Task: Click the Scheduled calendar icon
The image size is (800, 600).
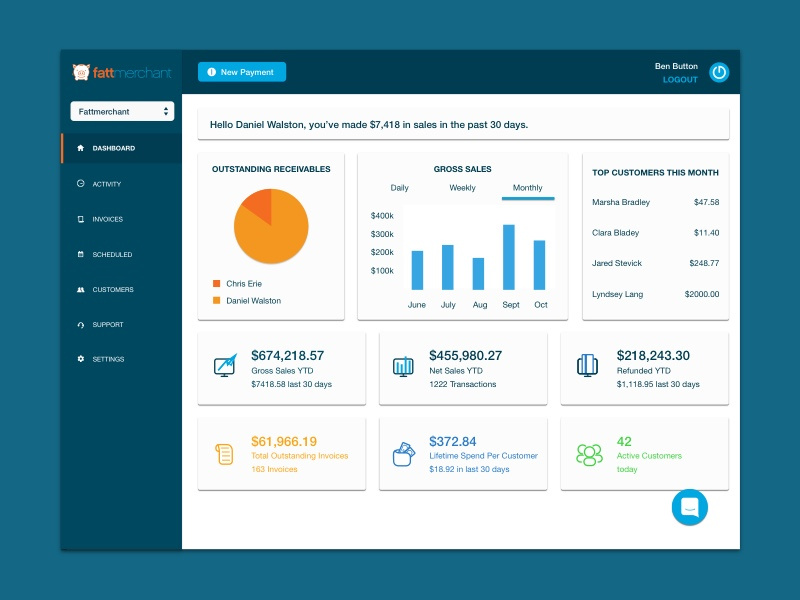Action: tap(80, 254)
